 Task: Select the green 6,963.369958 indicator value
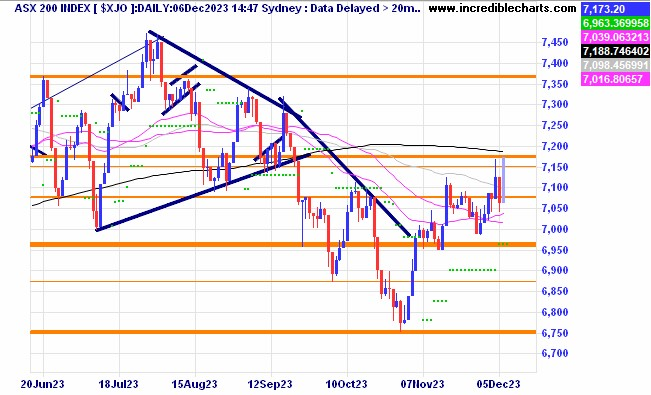pyautogui.click(x=615, y=23)
